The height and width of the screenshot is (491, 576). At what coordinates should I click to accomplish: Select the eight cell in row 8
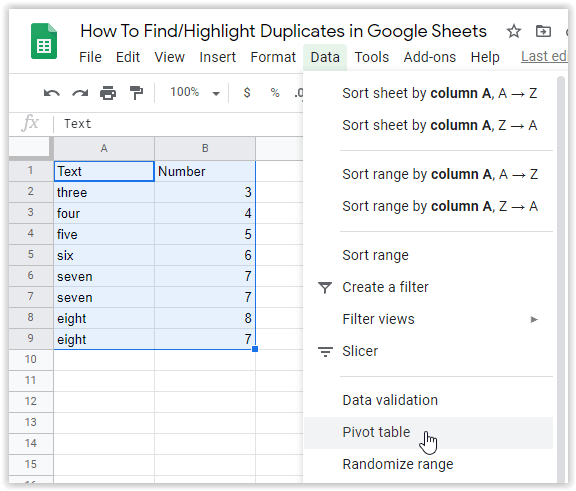tap(104, 318)
